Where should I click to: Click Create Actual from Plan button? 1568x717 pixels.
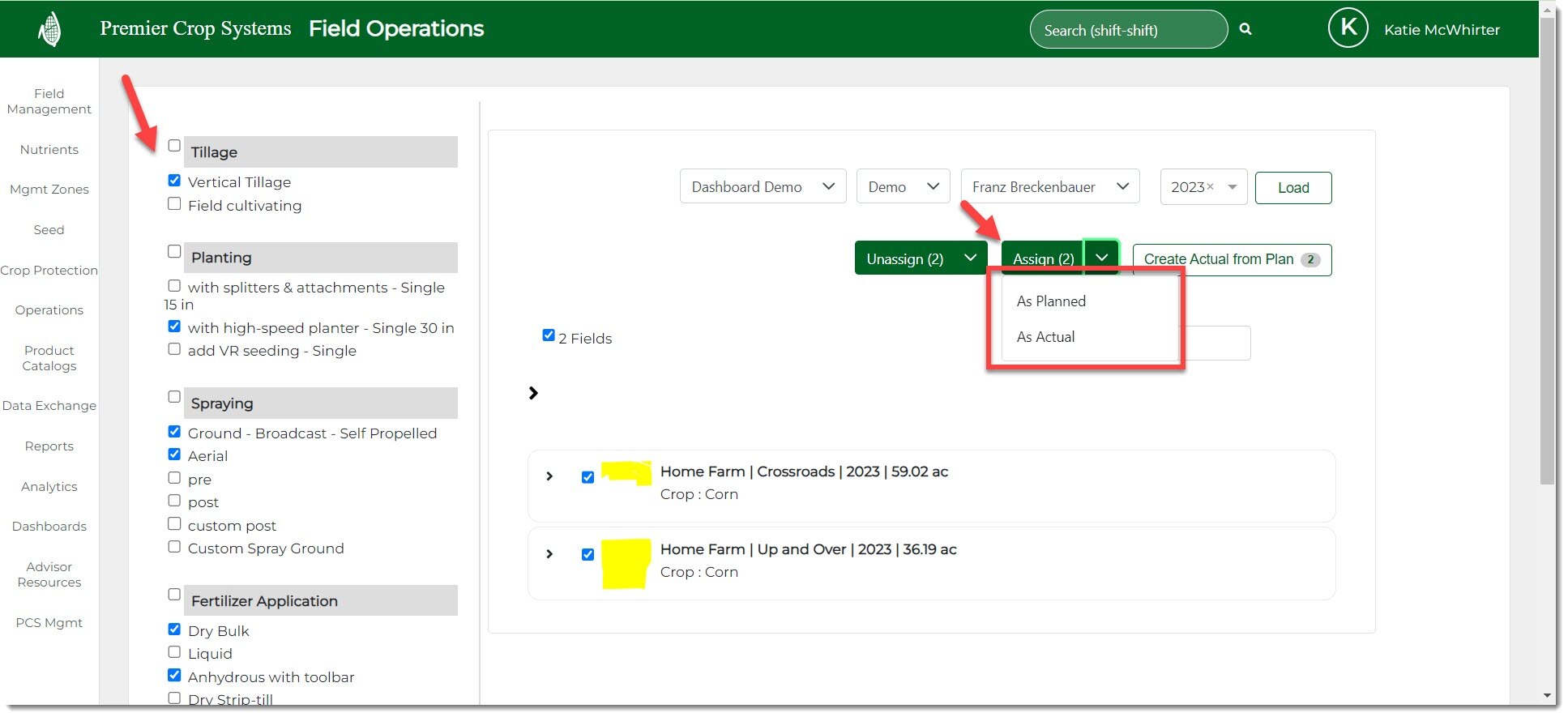1231,259
